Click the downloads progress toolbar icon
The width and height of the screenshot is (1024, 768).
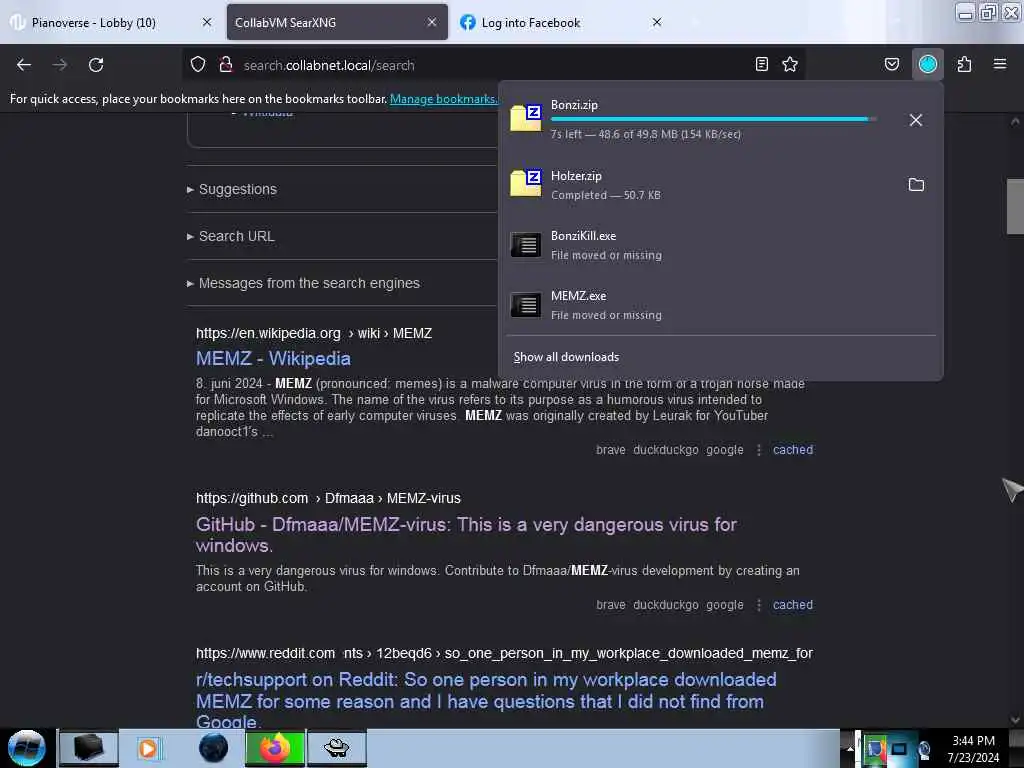927,64
